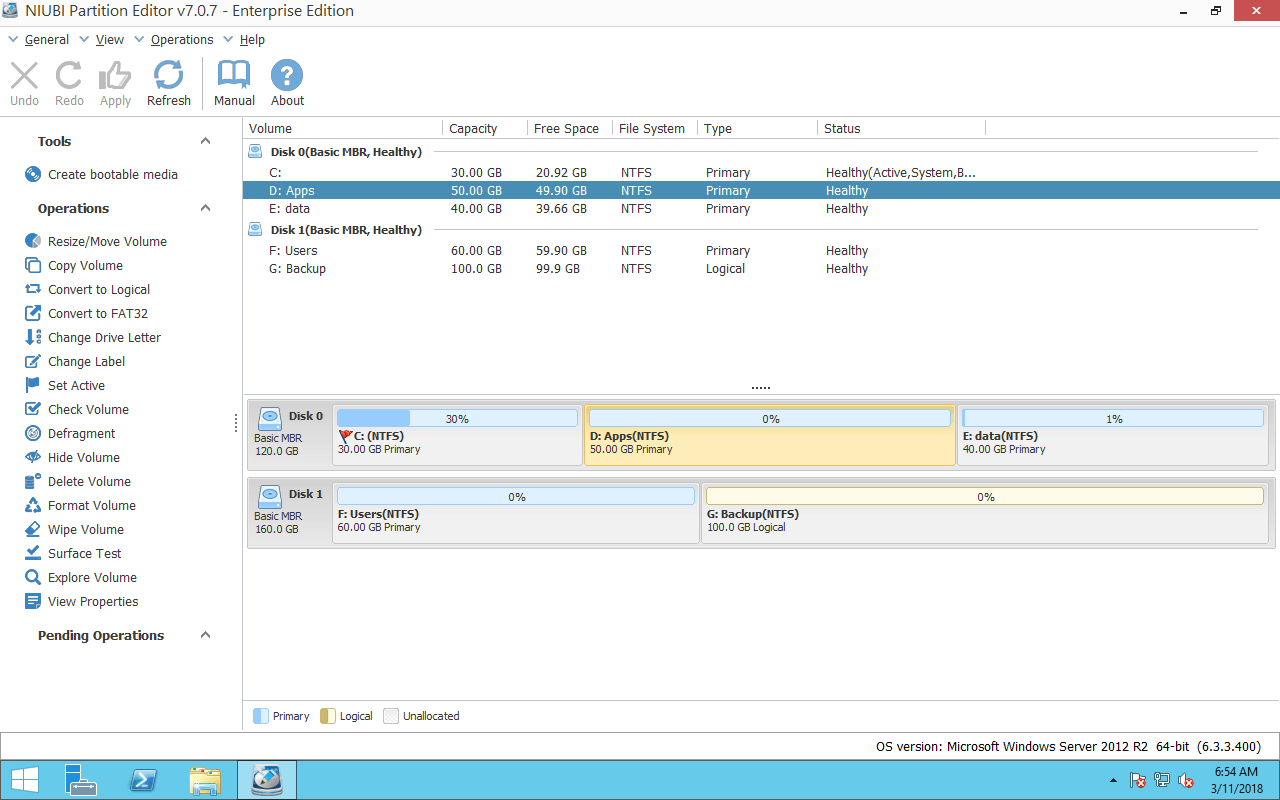This screenshot has height=800, width=1280.
Task: Click the Primary legend color swatch
Action: [x=261, y=716]
